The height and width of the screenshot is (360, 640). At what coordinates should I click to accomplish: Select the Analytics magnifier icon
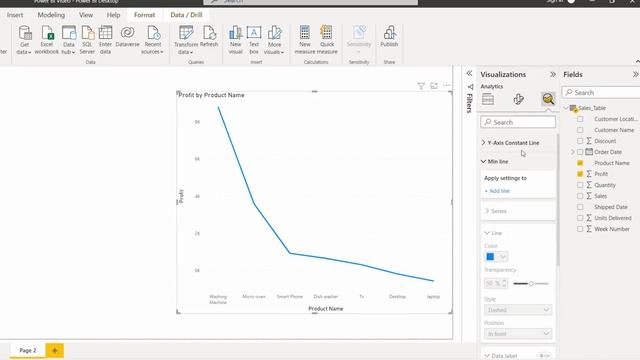[x=548, y=99]
